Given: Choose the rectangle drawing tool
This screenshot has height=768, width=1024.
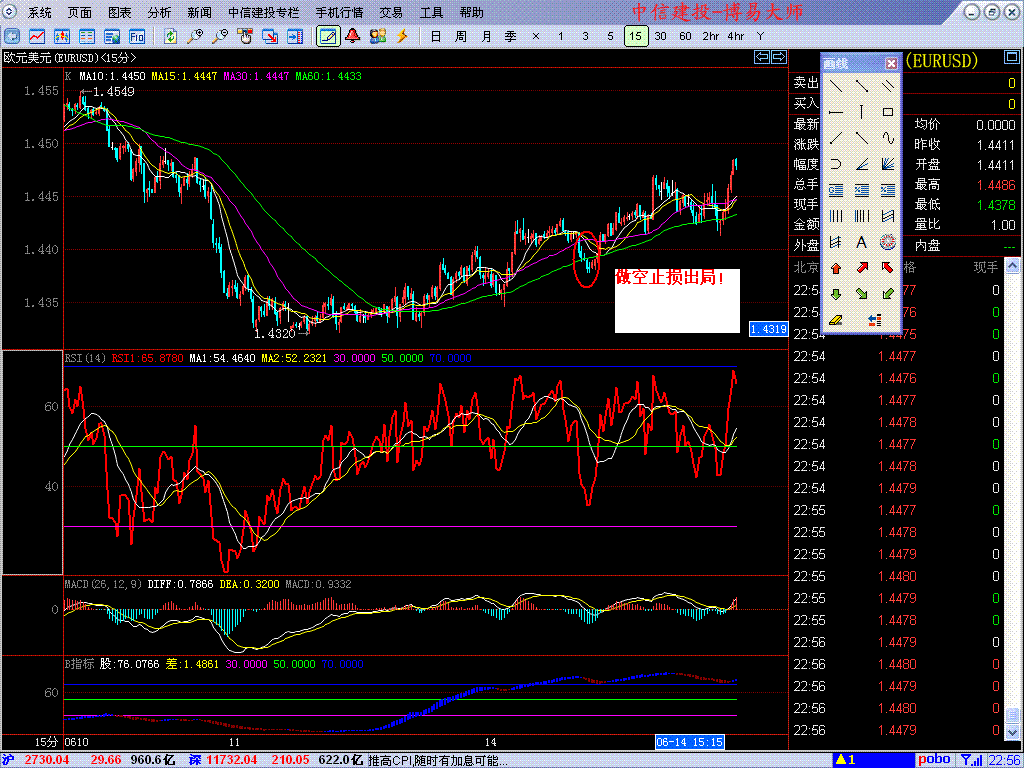Looking at the screenshot, I should (x=887, y=112).
